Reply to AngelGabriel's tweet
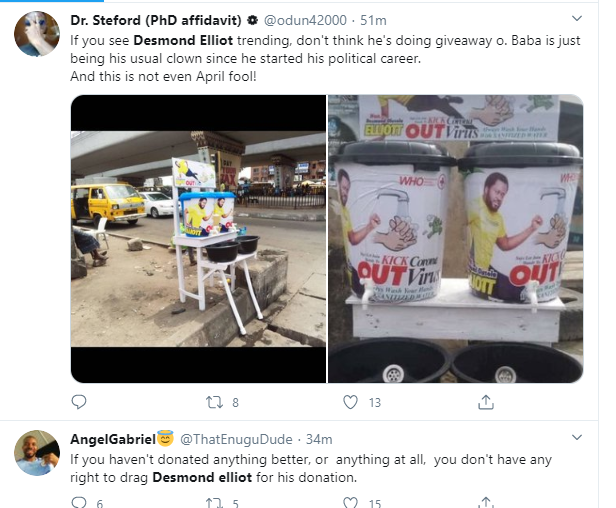Viewport: 616px width, 508px height. click(x=79, y=502)
